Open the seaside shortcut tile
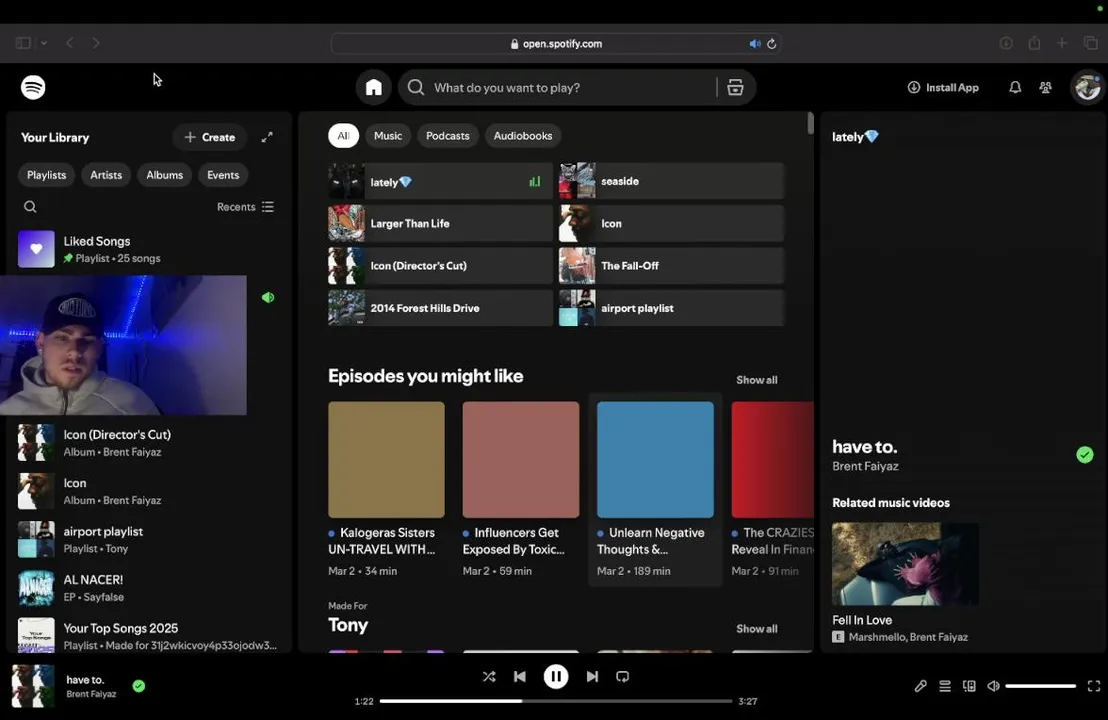The width and height of the screenshot is (1108, 720). click(671, 181)
